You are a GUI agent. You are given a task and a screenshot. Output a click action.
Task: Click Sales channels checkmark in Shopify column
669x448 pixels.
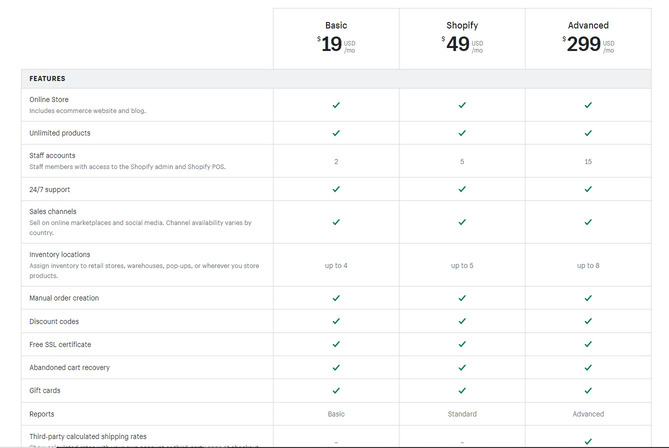click(462, 222)
